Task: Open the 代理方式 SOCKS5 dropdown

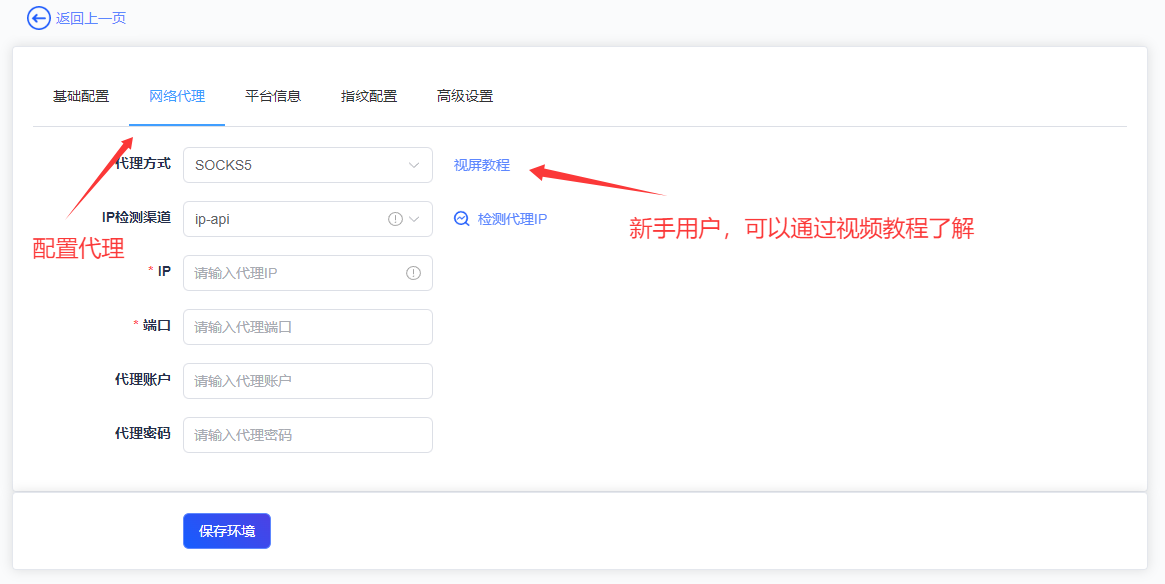Action: point(295,165)
